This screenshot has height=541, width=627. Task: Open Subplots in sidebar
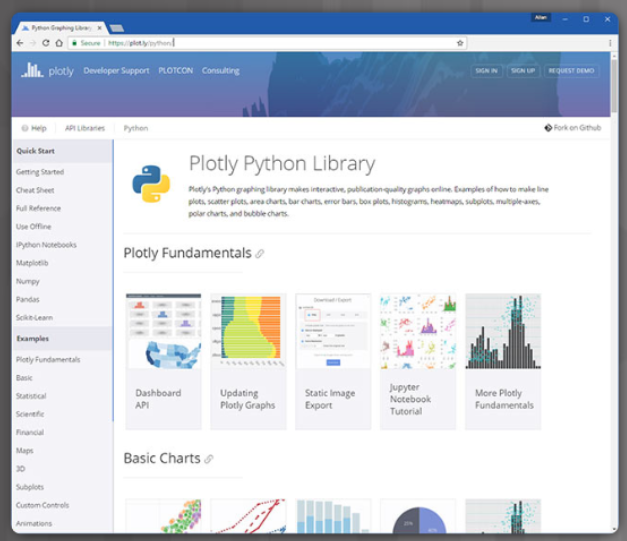30,487
